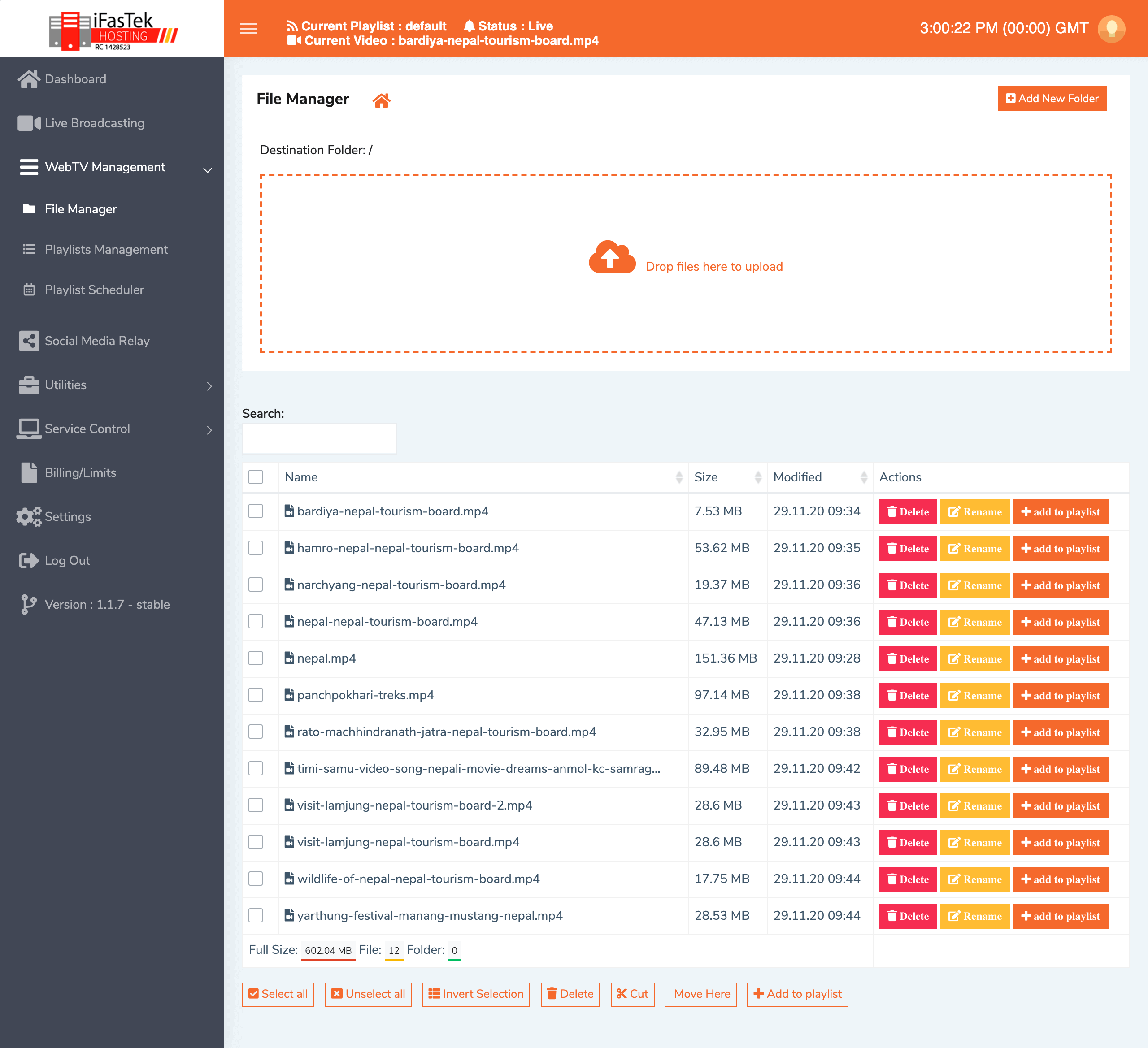
Task: Click the hamburger menu icon in header
Action: [x=248, y=28]
